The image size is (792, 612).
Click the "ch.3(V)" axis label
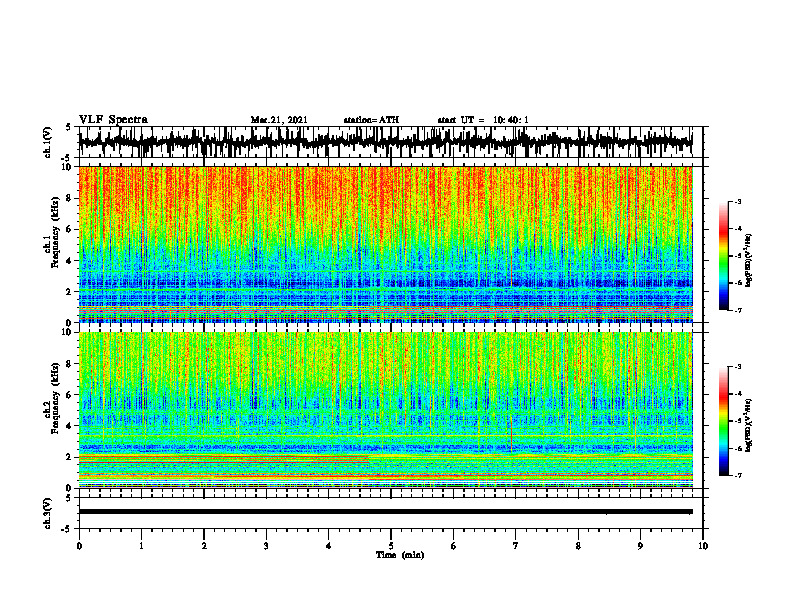(x=48, y=513)
